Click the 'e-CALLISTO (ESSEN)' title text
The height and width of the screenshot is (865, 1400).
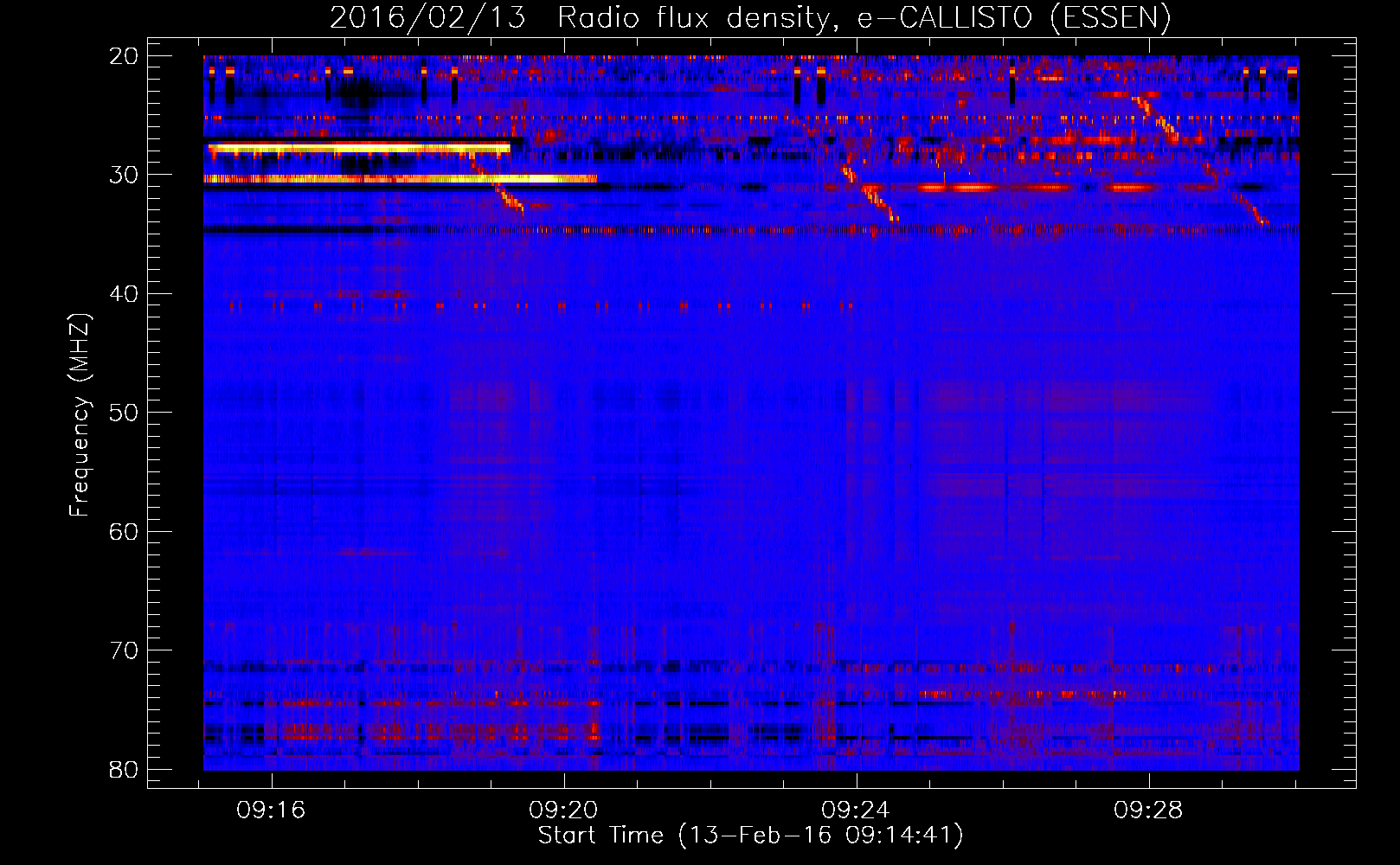[1014, 18]
